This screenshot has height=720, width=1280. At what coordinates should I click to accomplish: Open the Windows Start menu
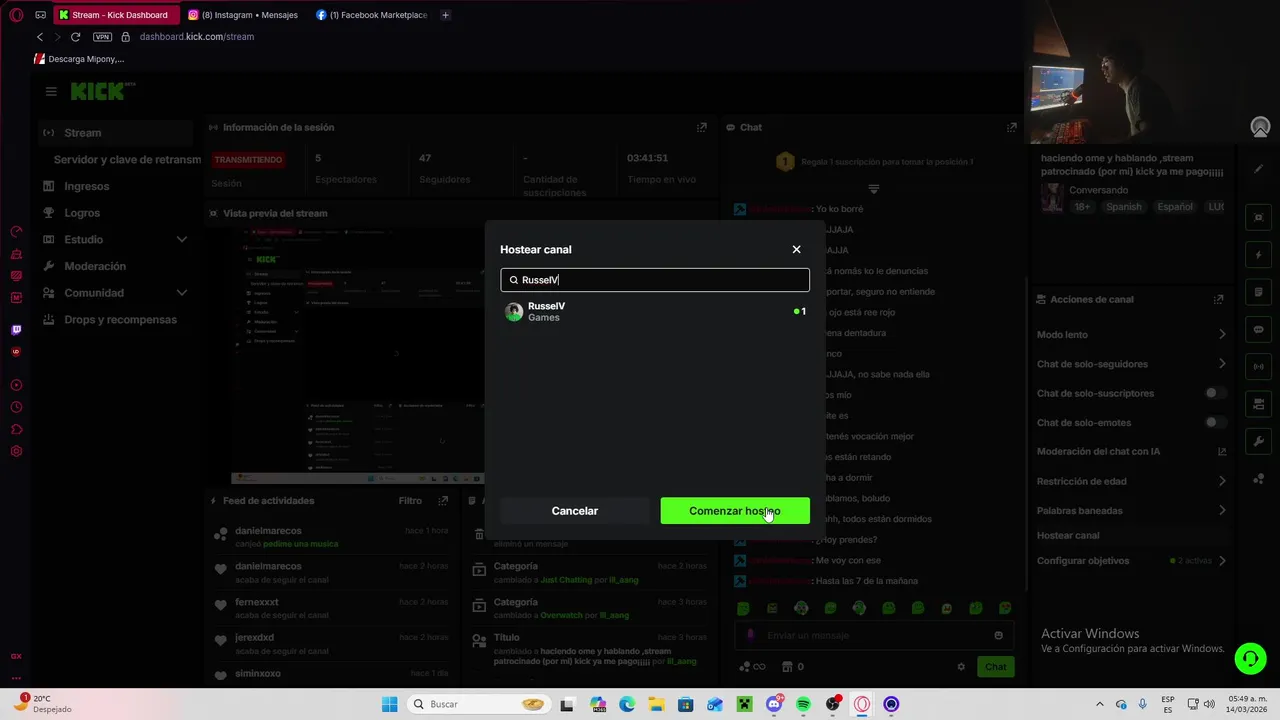pyautogui.click(x=390, y=704)
